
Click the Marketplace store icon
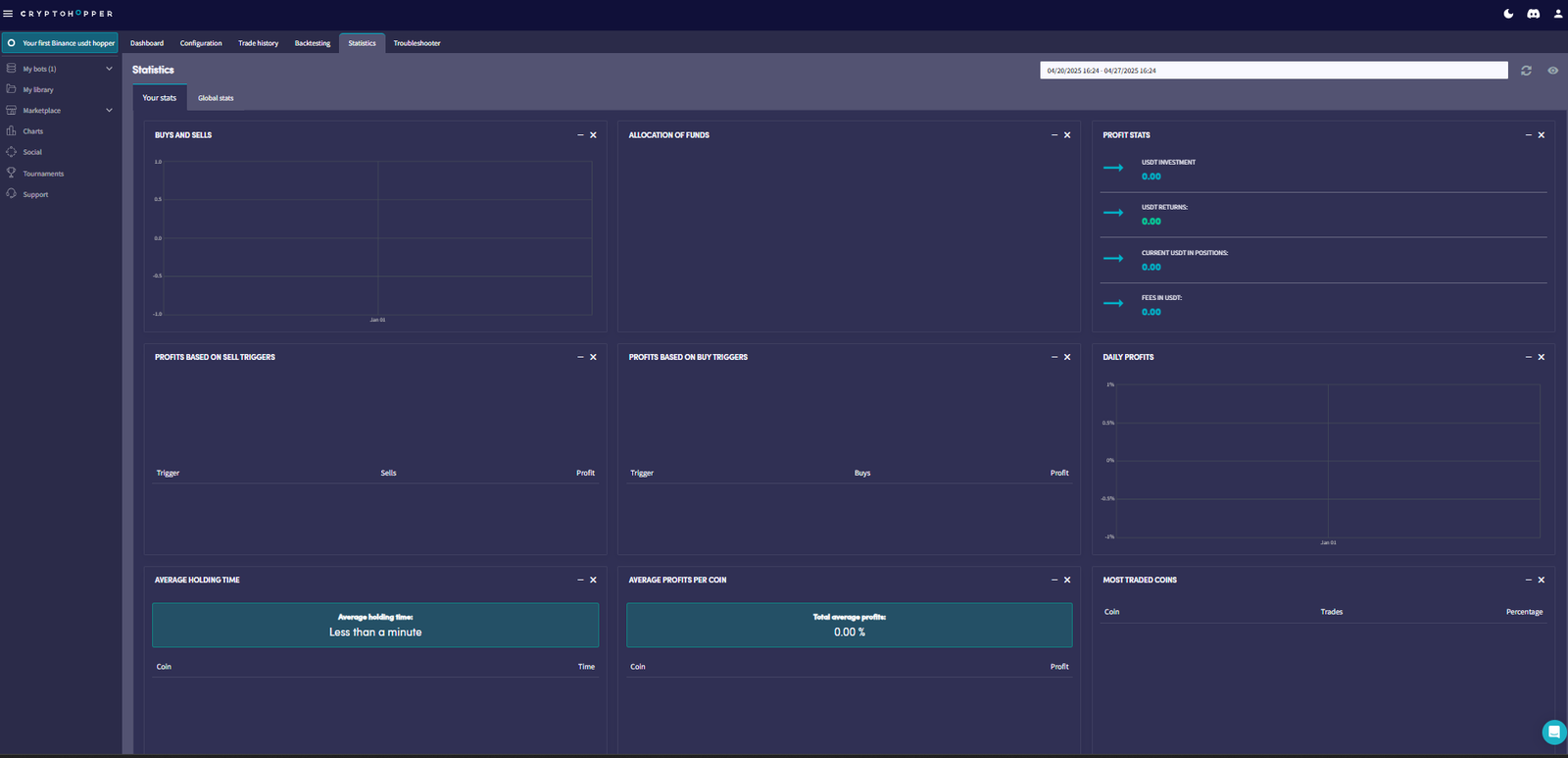(11, 110)
